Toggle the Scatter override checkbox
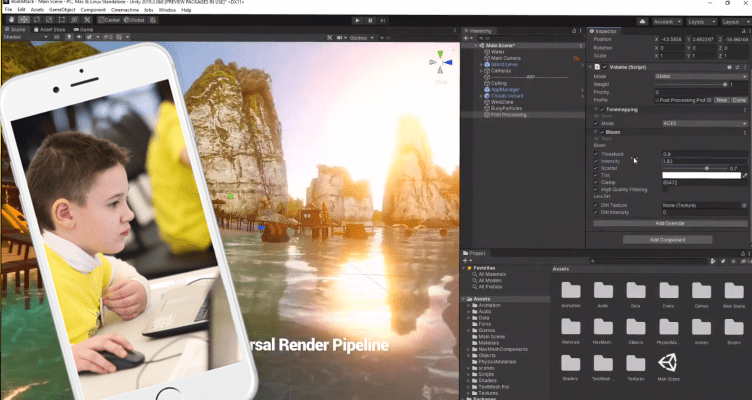This screenshot has width=752, height=400. [x=596, y=168]
